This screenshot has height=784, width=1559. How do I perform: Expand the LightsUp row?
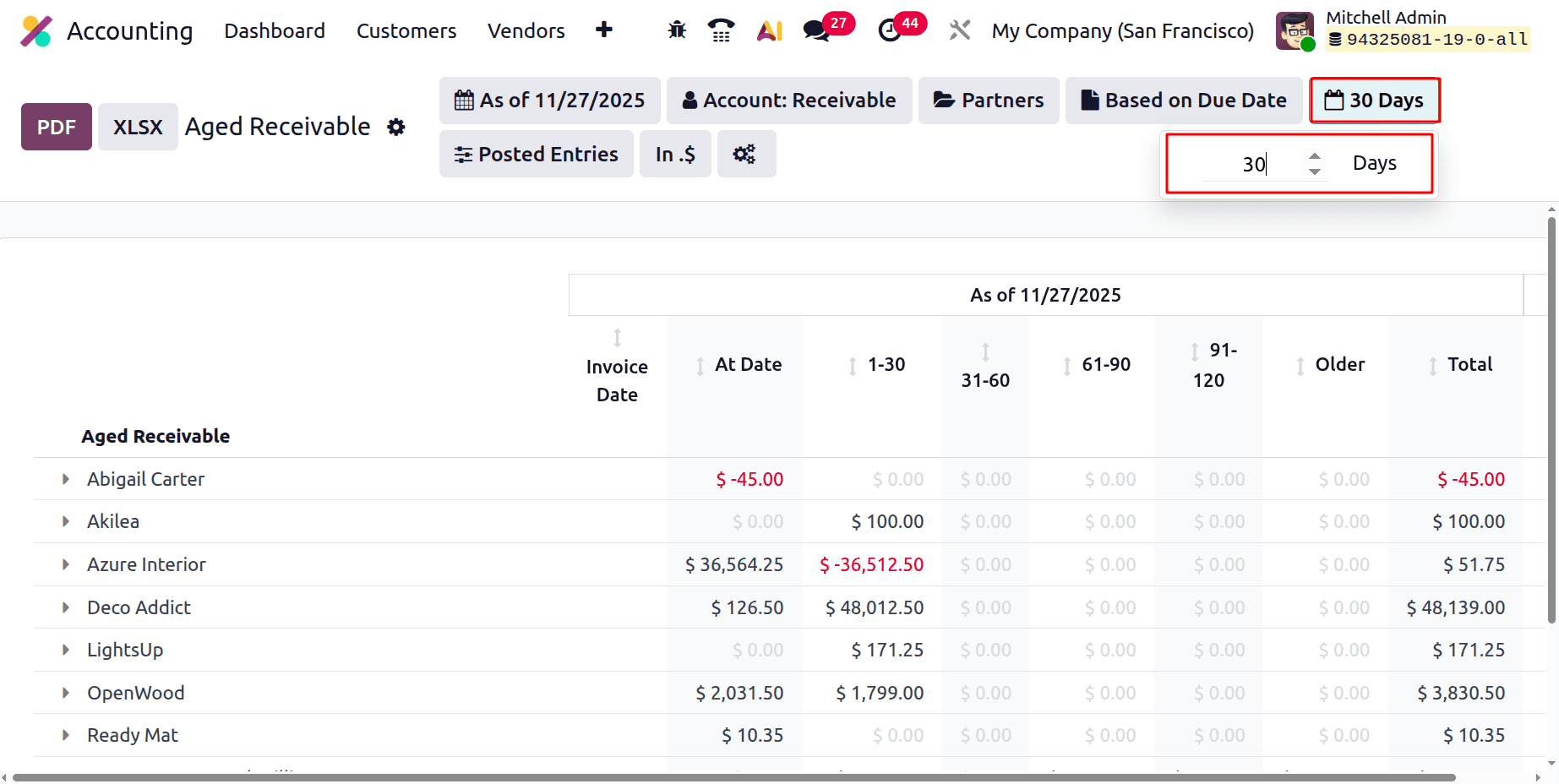click(66, 650)
